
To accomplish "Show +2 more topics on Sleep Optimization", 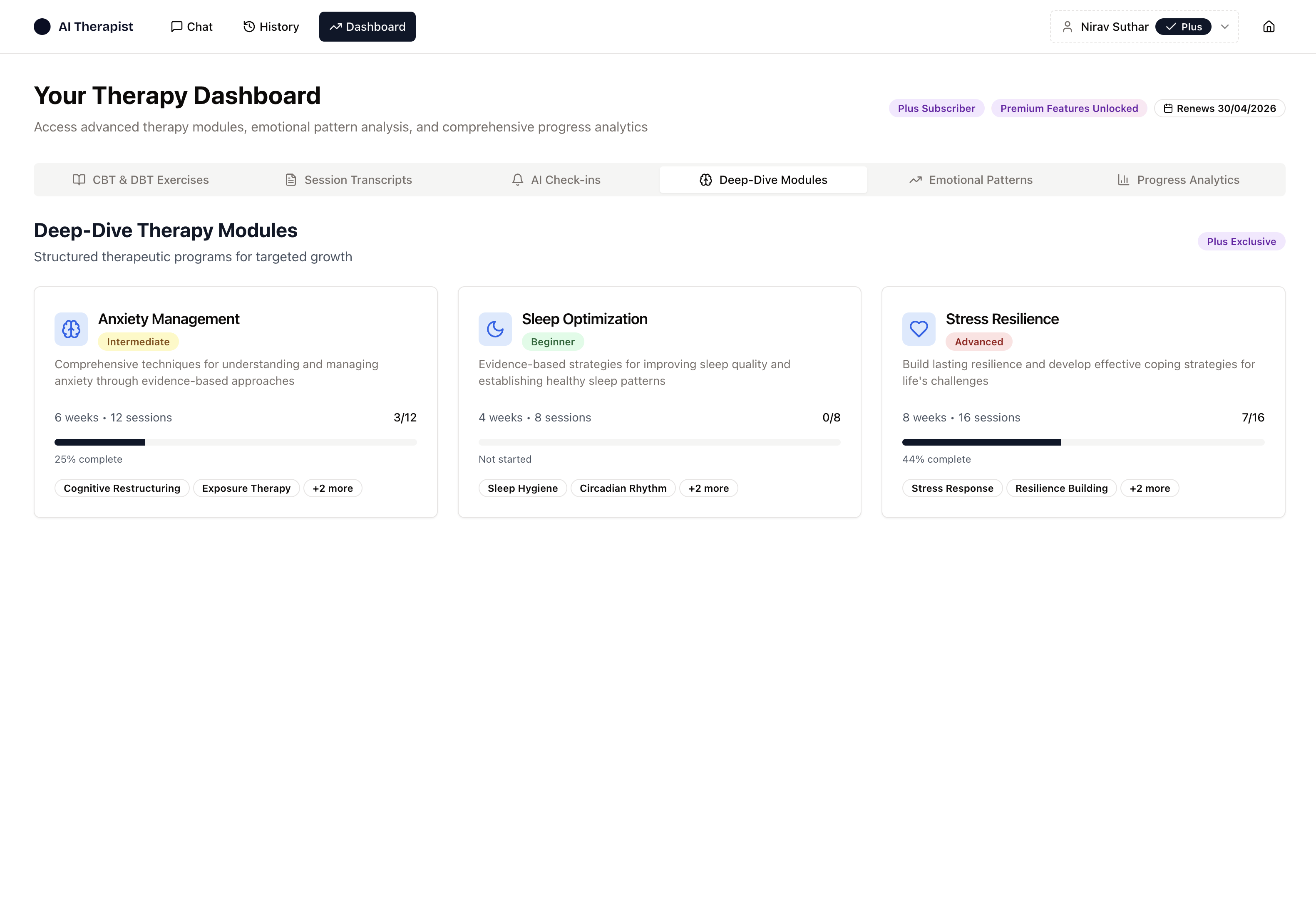I will [x=708, y=488].
